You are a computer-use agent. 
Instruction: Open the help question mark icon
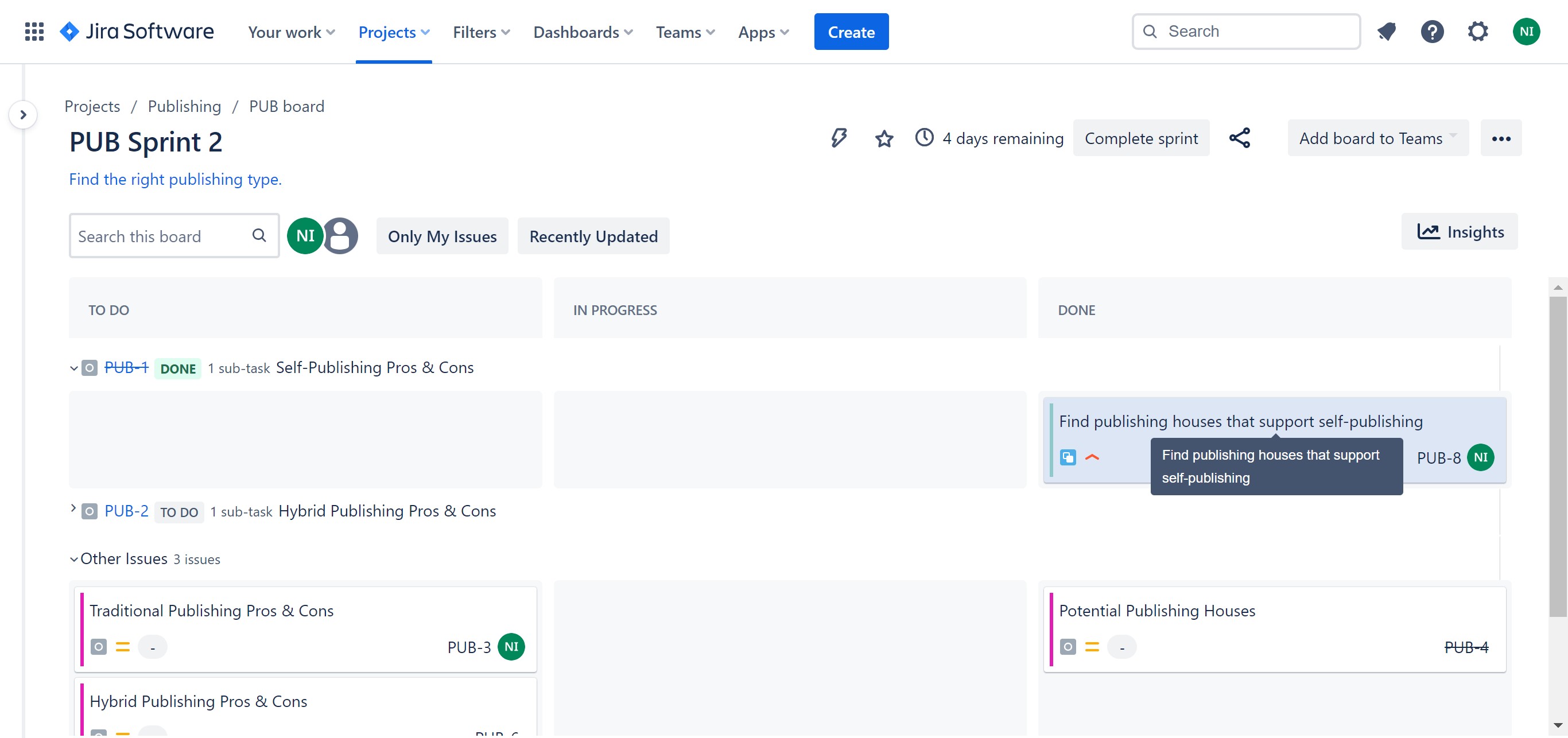coord(1431,32)
